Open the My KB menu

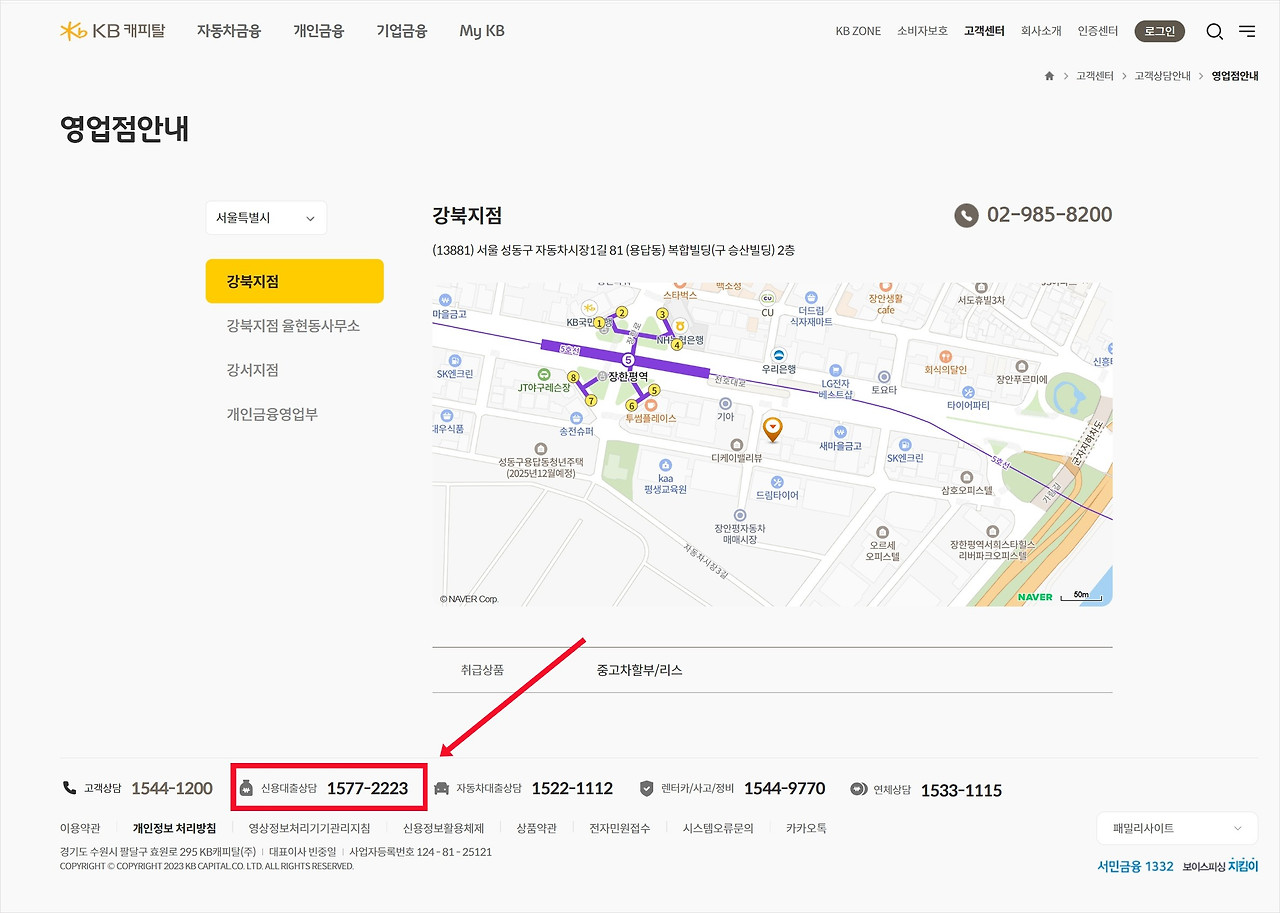tap(482, 31)
